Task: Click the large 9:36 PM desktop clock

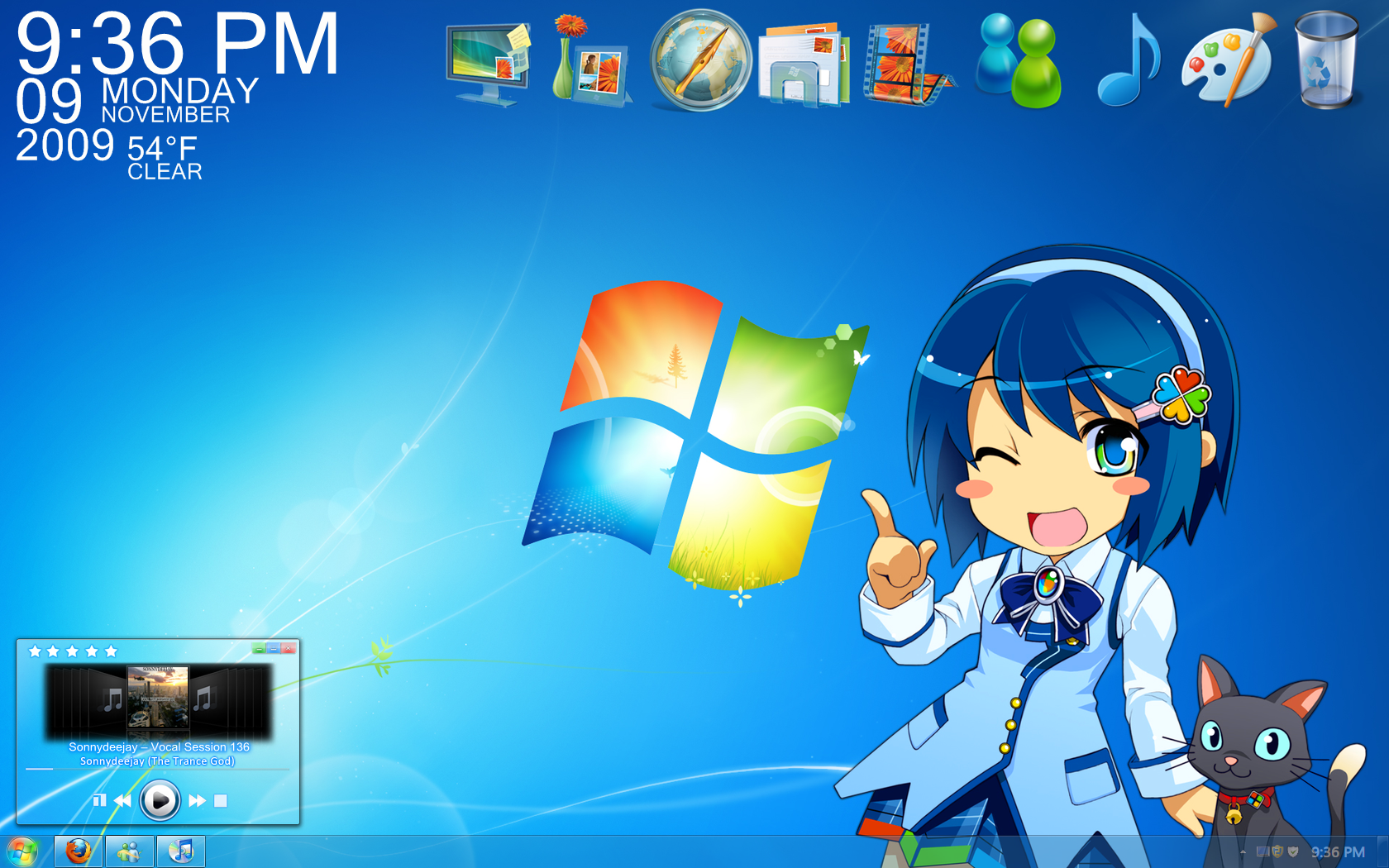Action: [178, 43]
